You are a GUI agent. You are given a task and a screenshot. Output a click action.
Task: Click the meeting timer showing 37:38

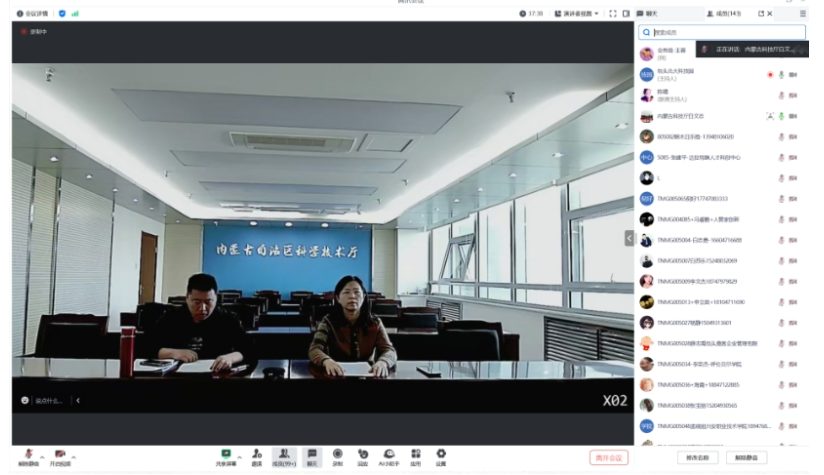[531, 14]
